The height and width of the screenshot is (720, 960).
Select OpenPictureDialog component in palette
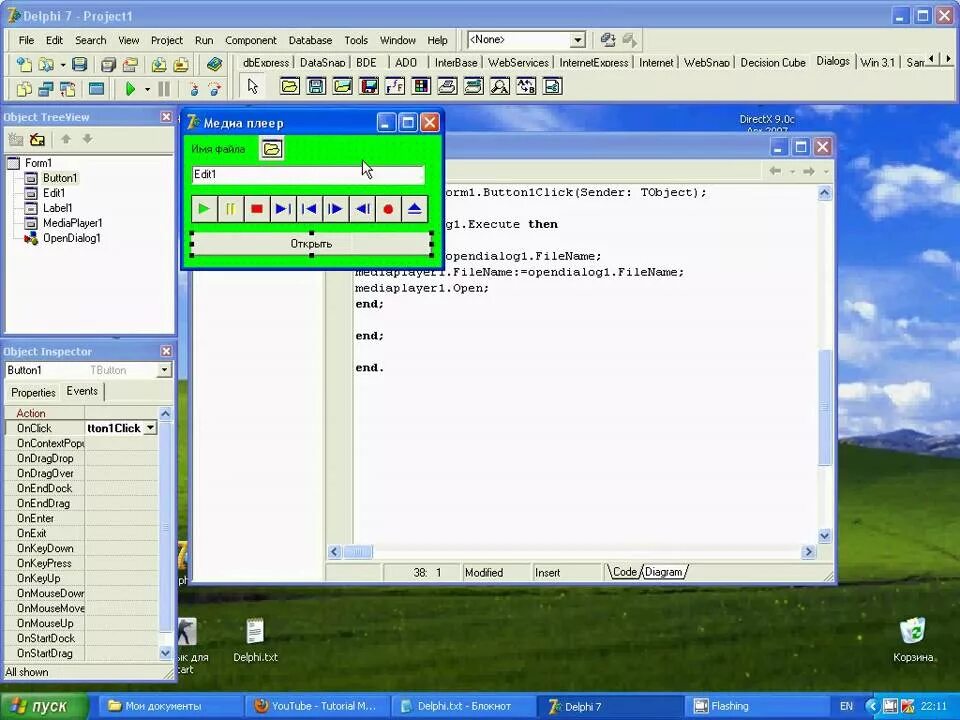point(342,86)
